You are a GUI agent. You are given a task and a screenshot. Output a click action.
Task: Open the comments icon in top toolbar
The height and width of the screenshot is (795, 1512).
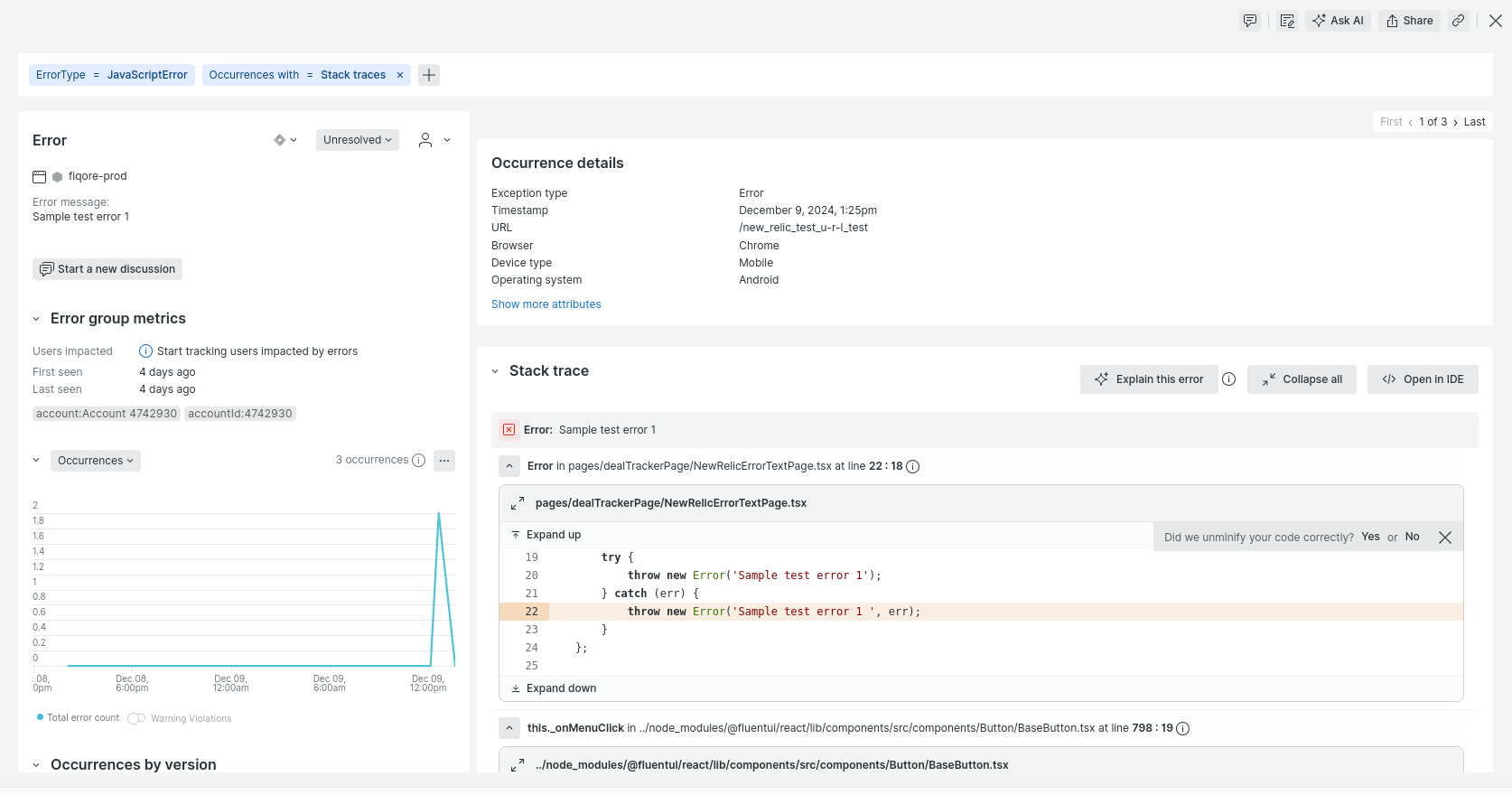coord(1249,21)
